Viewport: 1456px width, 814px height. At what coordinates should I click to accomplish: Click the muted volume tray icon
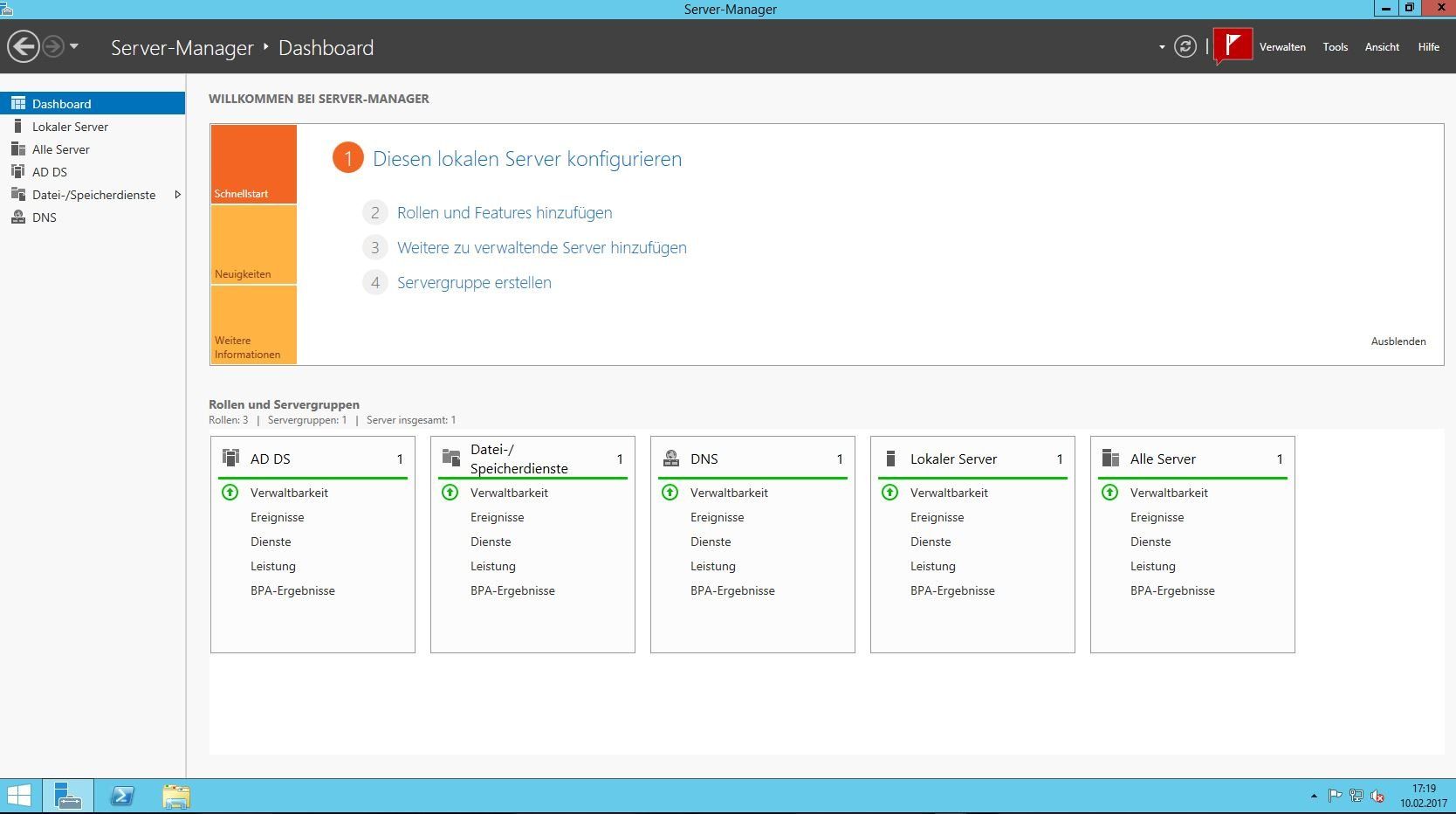1377,796
